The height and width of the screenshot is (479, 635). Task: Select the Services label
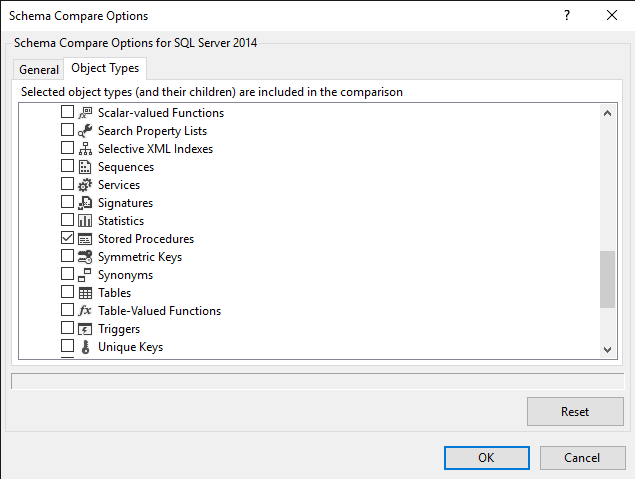[x=119, y=185]
